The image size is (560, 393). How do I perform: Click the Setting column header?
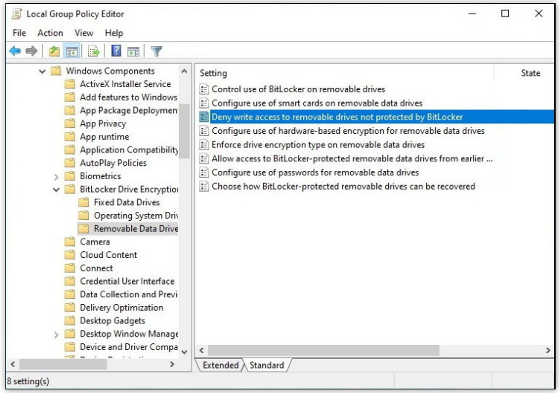pyautogui.click(x=213, y=73)
